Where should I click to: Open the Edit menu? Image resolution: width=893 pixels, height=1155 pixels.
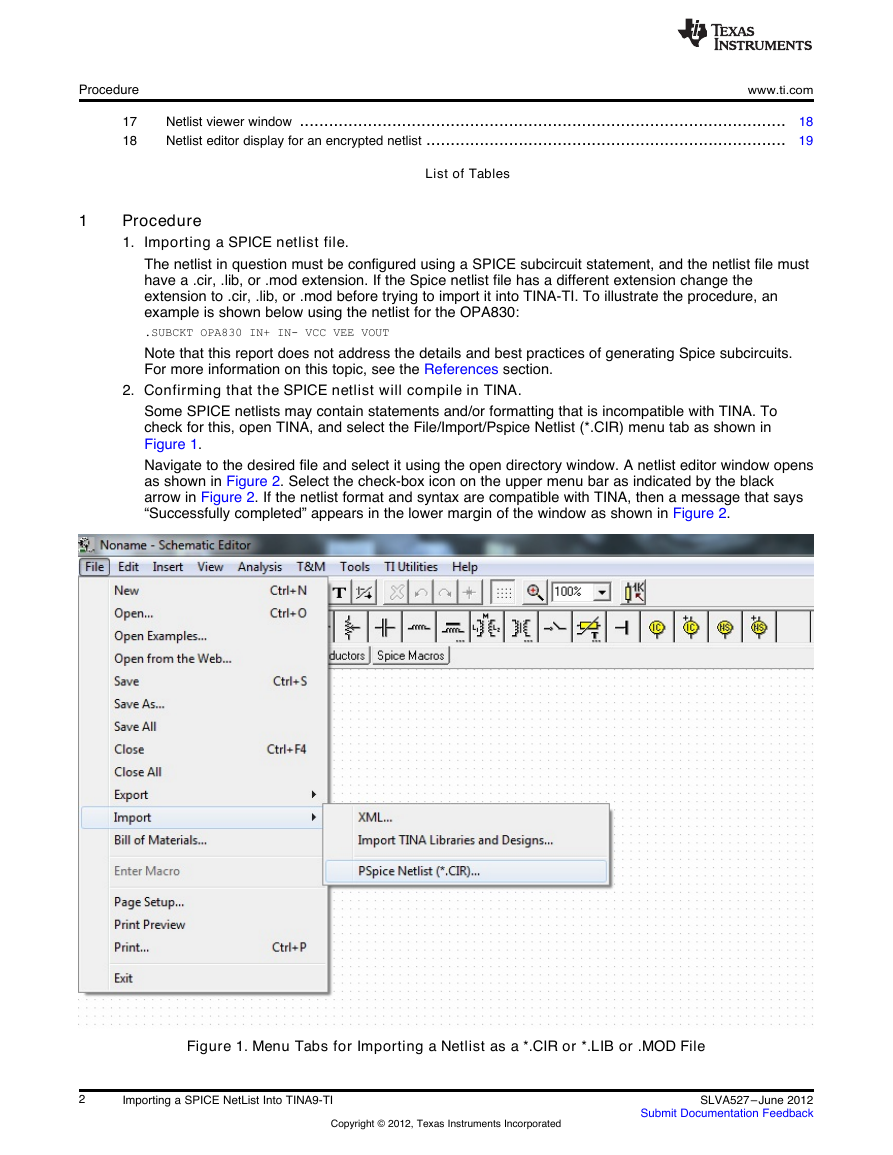pyautogui.click(x=128, y=567)
